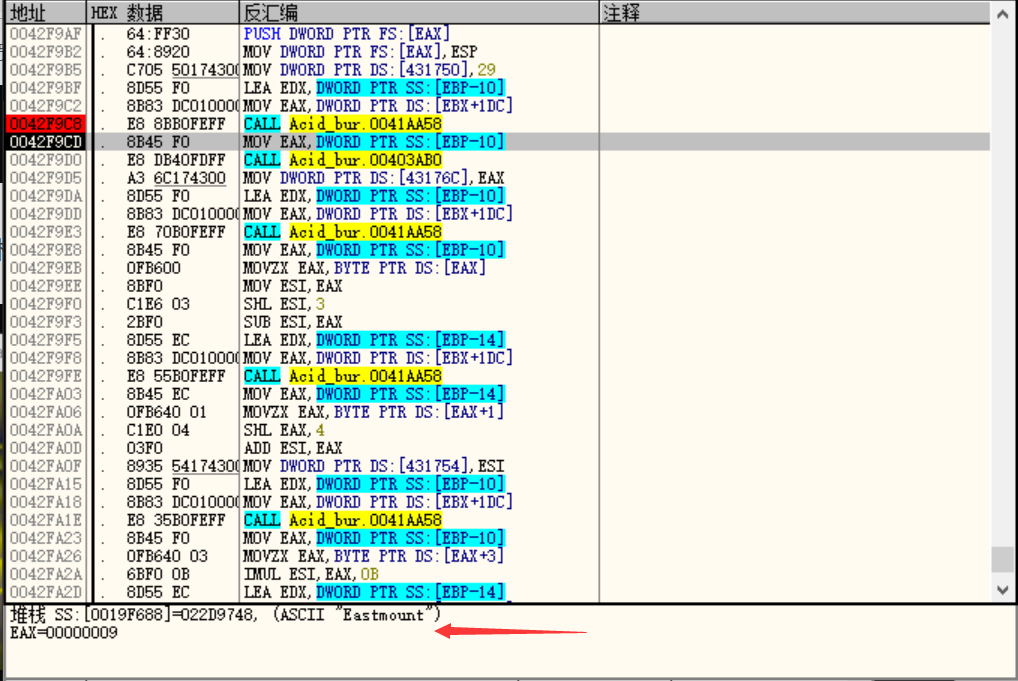The height and width of the screenshot is (681, 1018).
Task: Select the breakpoint address 0042F9C8
Action: [x=45, y=123]
